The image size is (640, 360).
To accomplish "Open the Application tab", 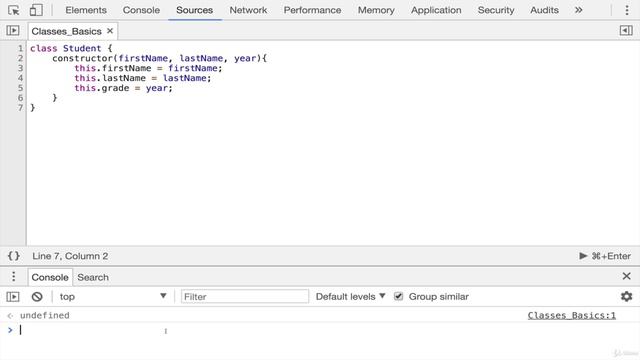I will coord(436,10).
